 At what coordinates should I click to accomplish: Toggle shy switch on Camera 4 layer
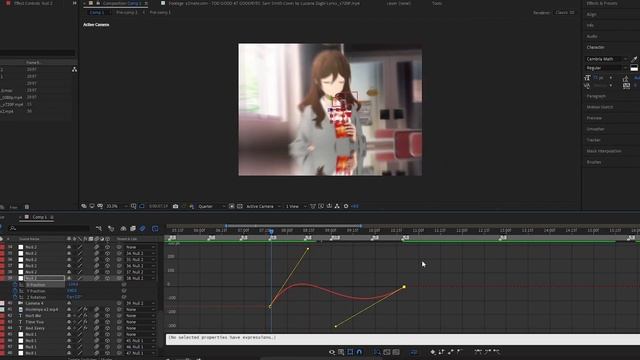click(69, 303)
